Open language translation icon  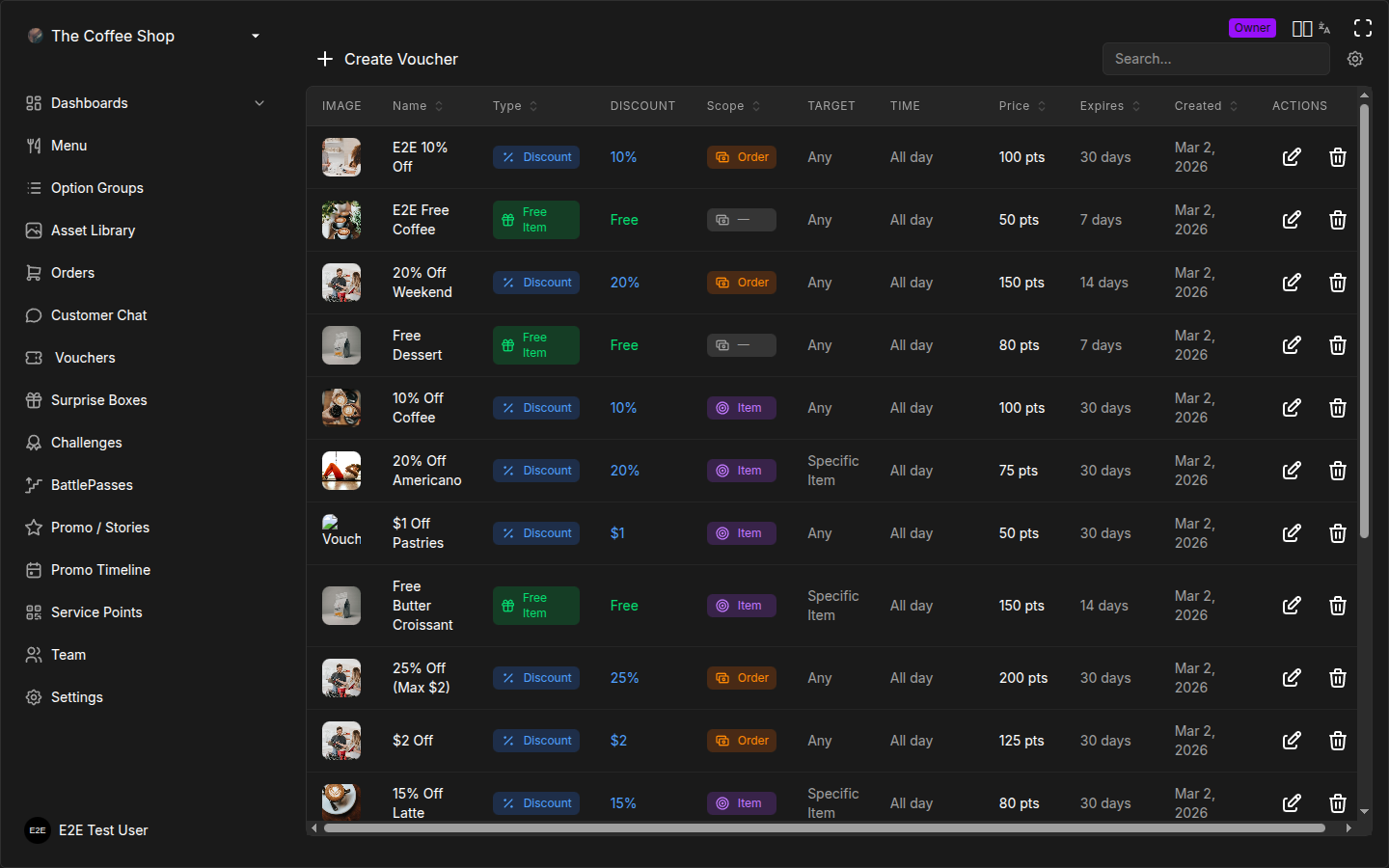(1324, 29)
